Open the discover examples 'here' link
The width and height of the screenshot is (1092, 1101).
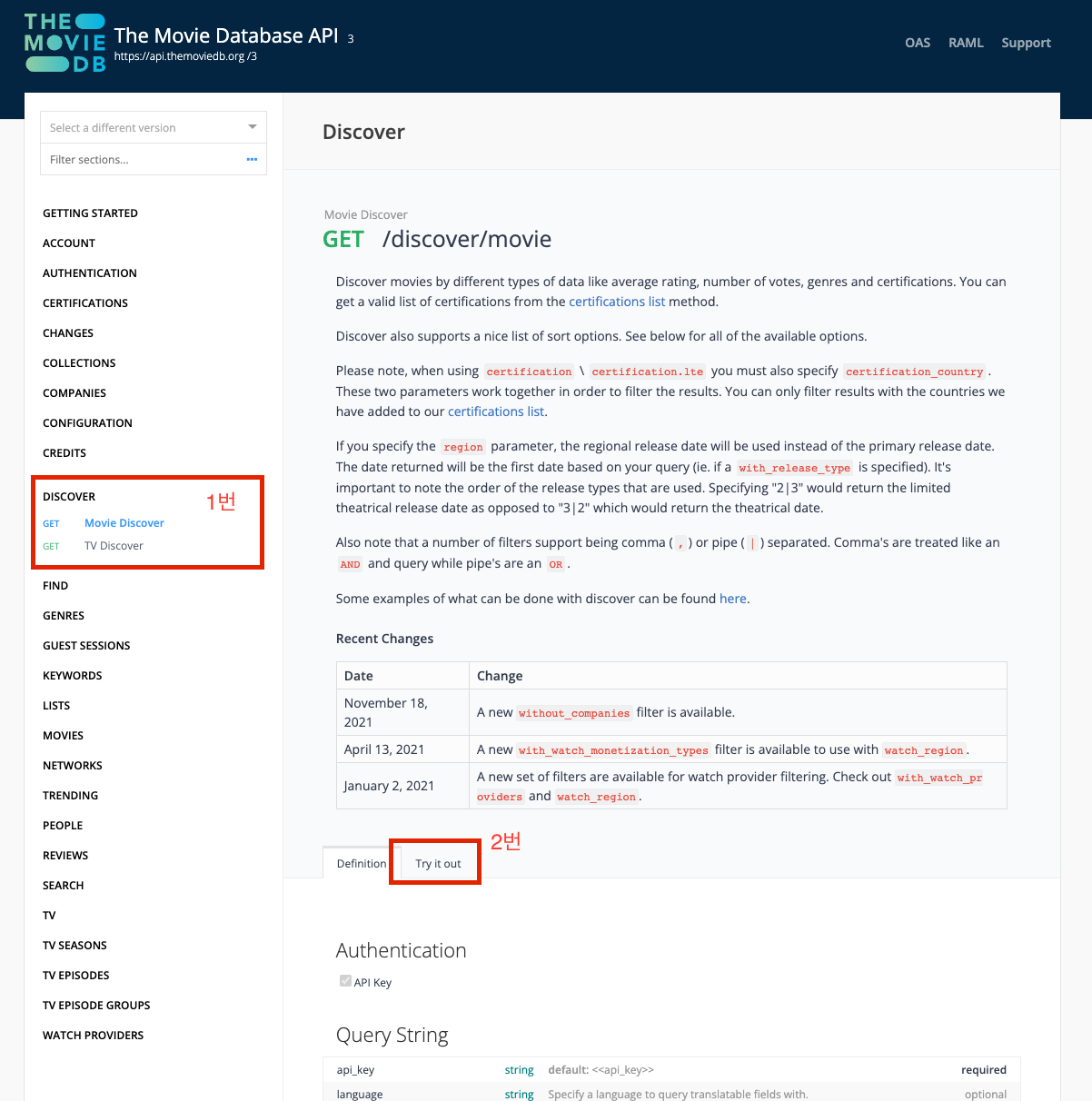[732, 599]
